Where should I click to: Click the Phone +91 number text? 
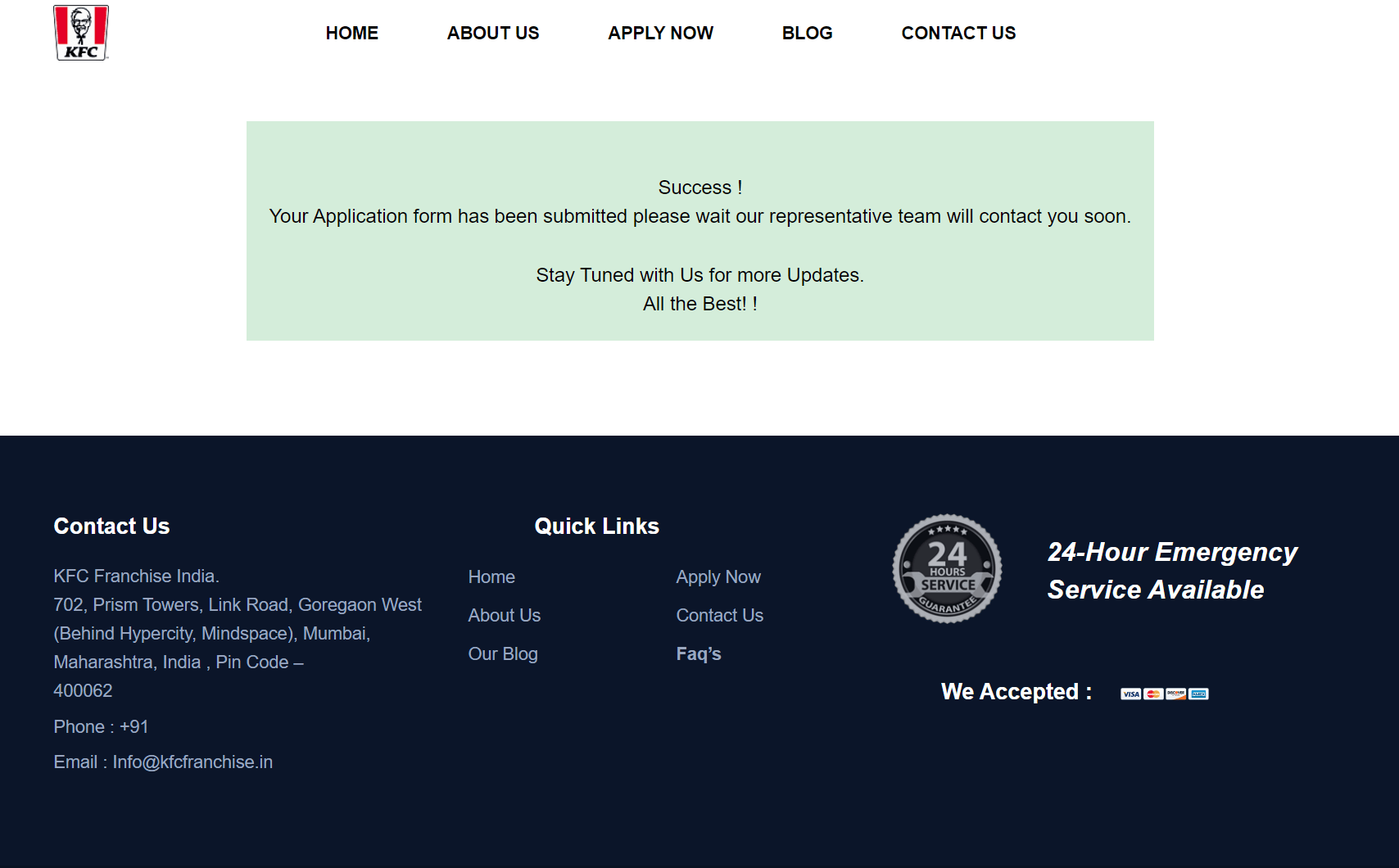point(101,726)
